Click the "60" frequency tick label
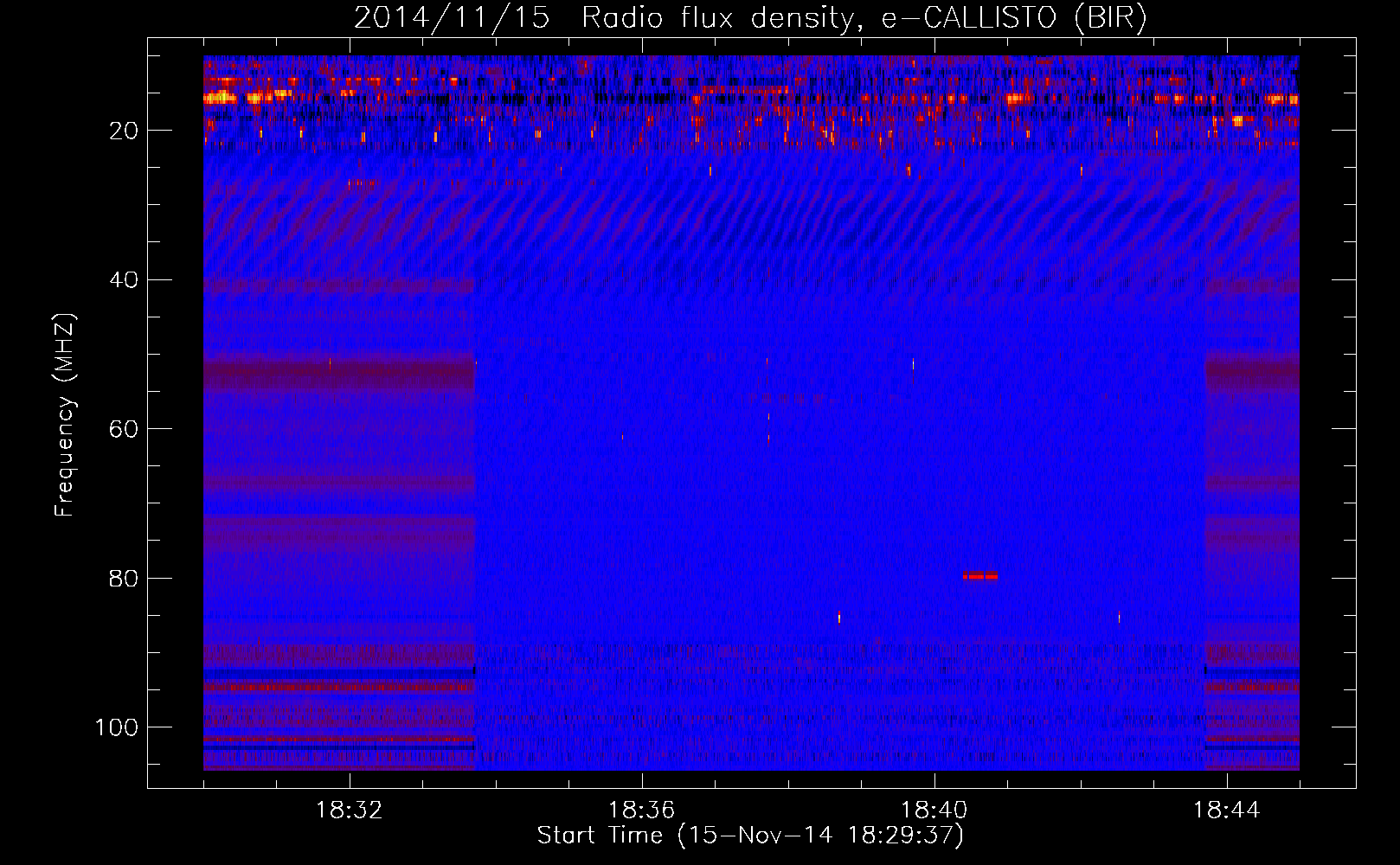The width and height of the screenshot is (1400, 865). pyautogui.click(x=124, y=429)
